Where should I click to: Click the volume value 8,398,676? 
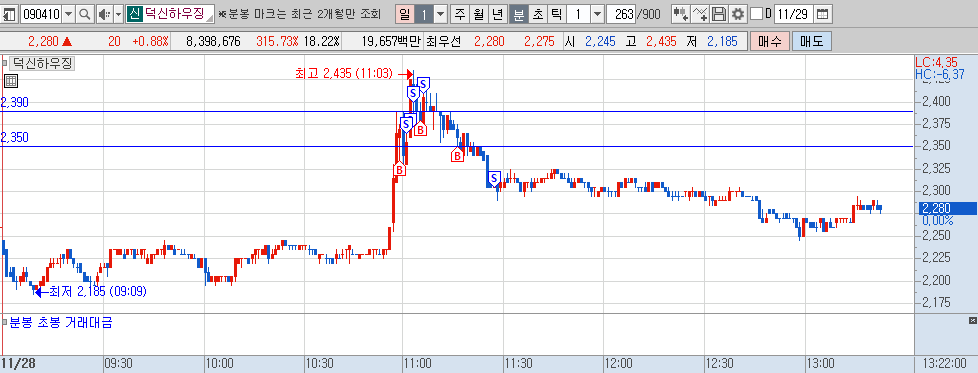pos(214,42)
